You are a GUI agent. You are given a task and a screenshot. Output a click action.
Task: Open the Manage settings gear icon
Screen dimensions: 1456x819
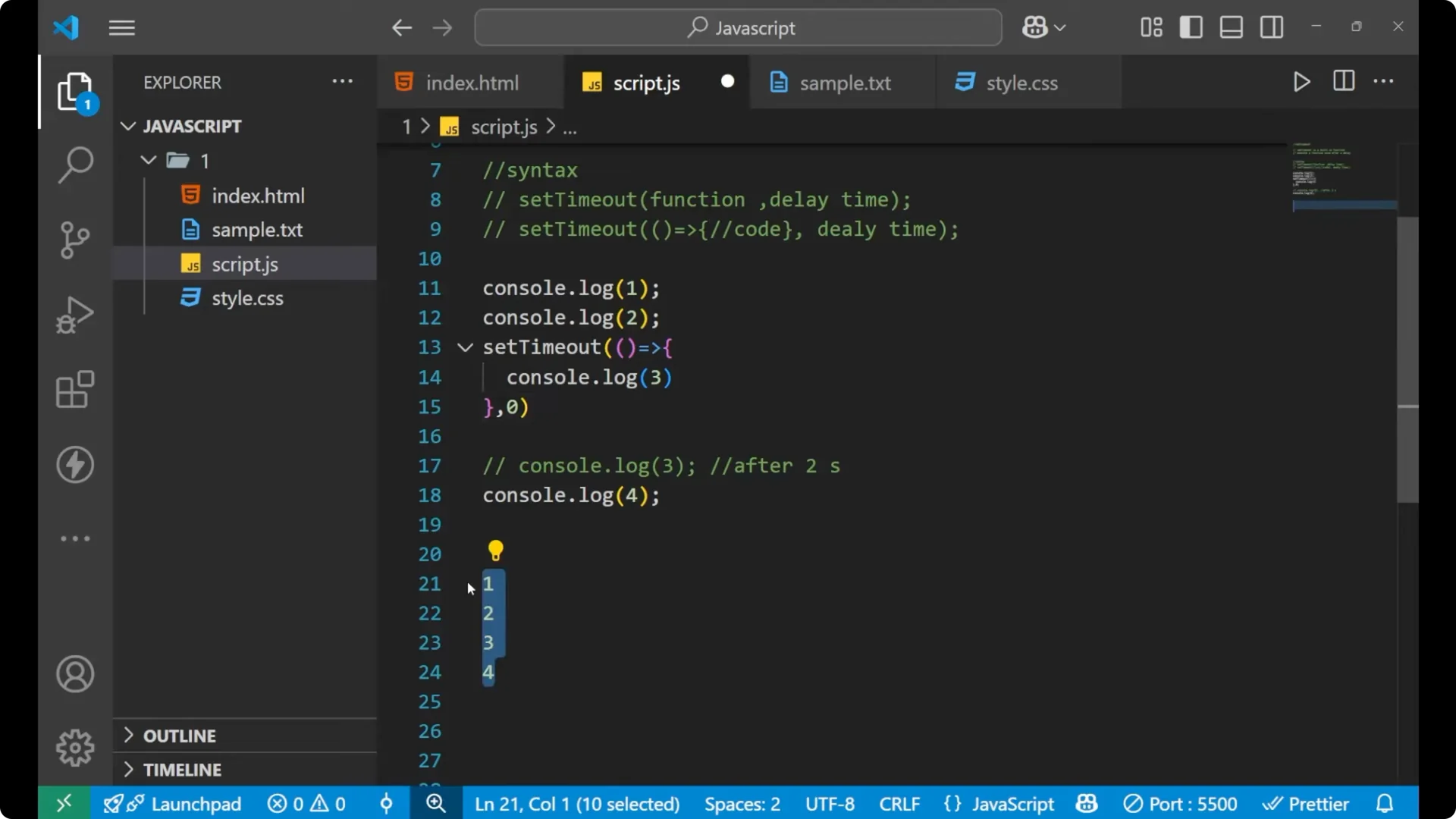point(74,747)
